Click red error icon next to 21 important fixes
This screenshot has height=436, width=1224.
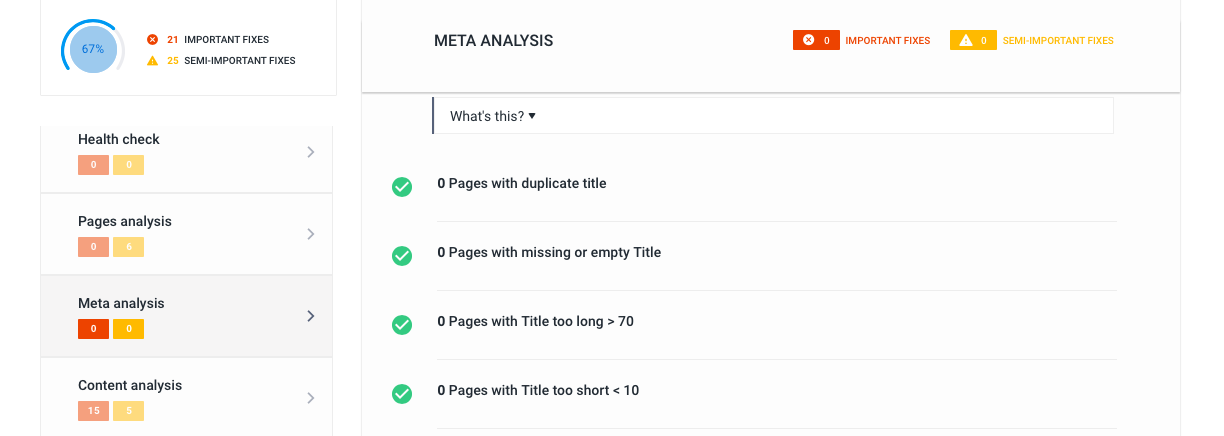pyautogui.click(x=152, y=40)
